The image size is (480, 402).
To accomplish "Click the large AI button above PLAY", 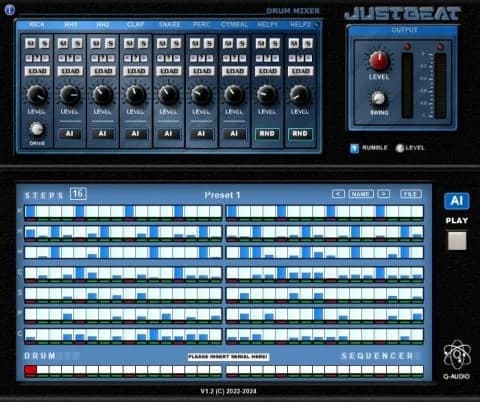I will click(x=457, y=201).
